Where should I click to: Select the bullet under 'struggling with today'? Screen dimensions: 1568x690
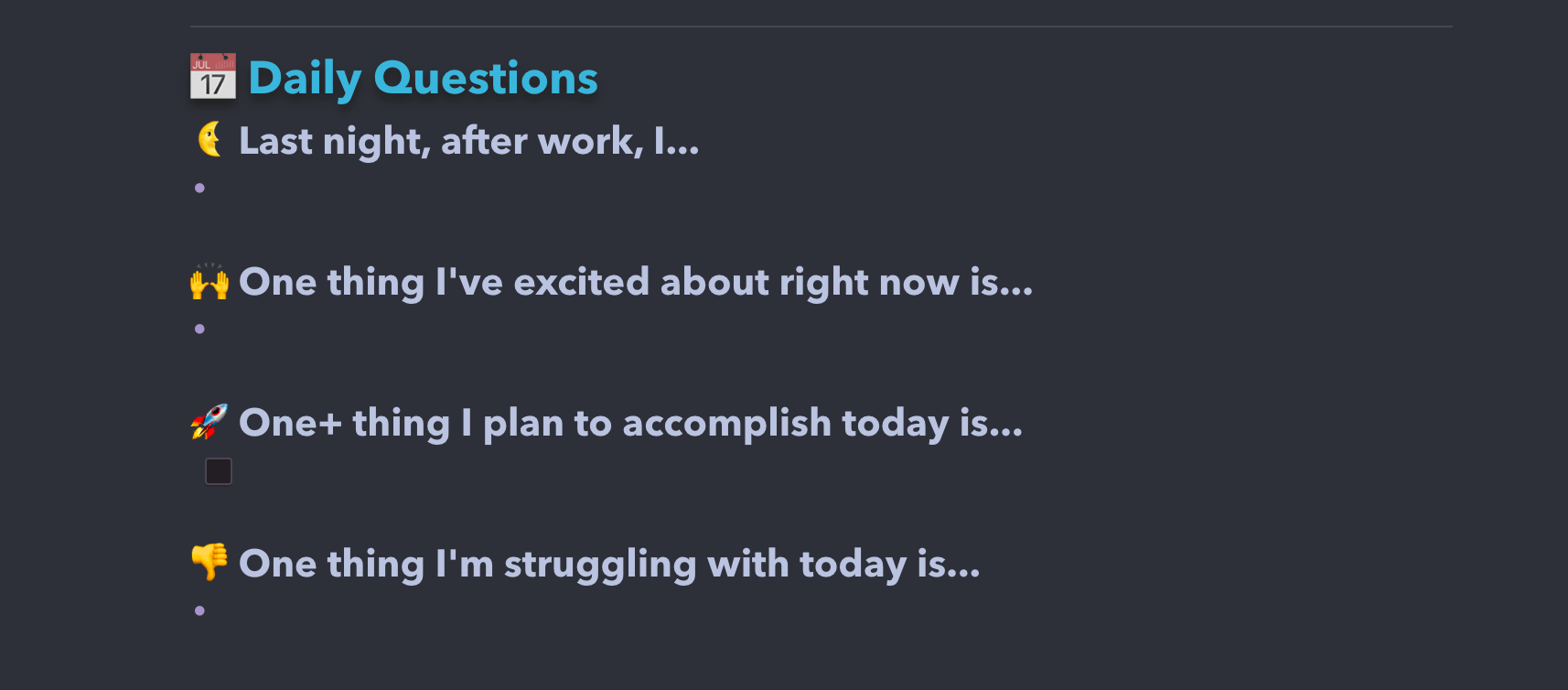click(x=199, y=611)
